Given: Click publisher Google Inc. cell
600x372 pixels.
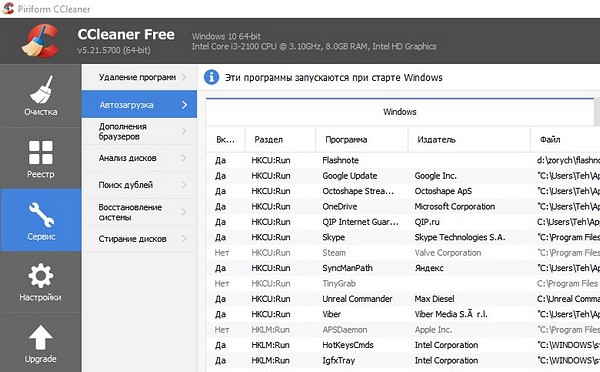Looking at the screenshot, I should [x=435, y=176].
